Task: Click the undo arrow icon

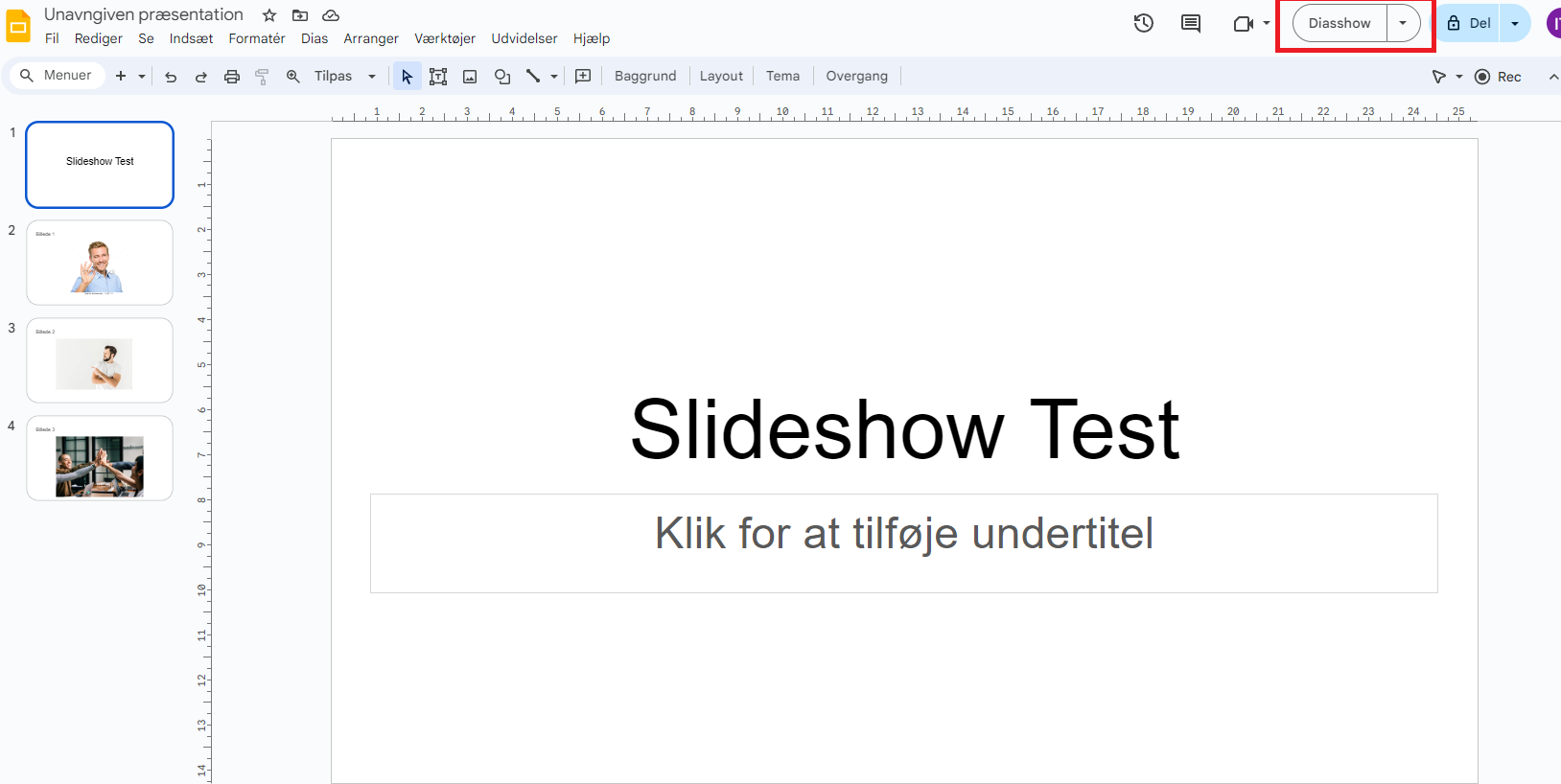Action: 171,77
